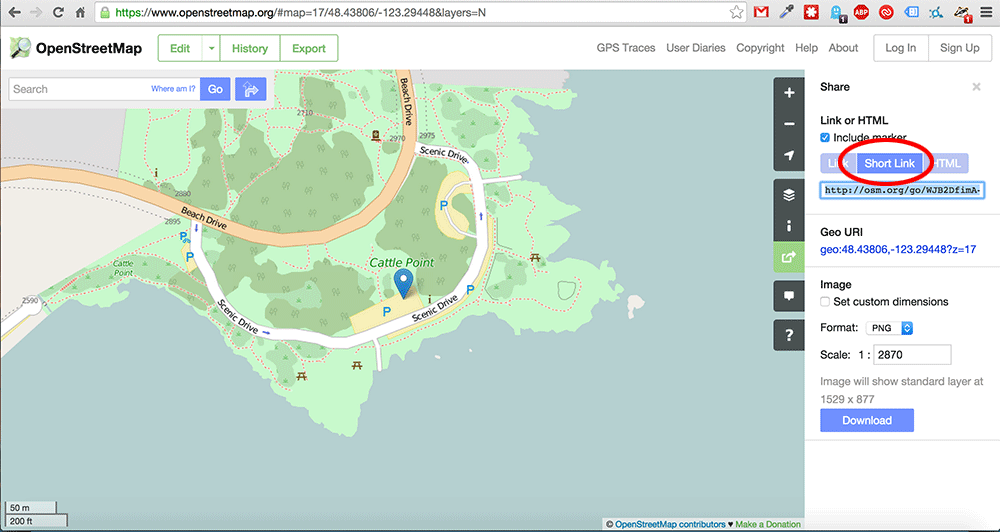Open the PNG format dropdown
The image size is (1000, 532).
(x=890, y=328)
